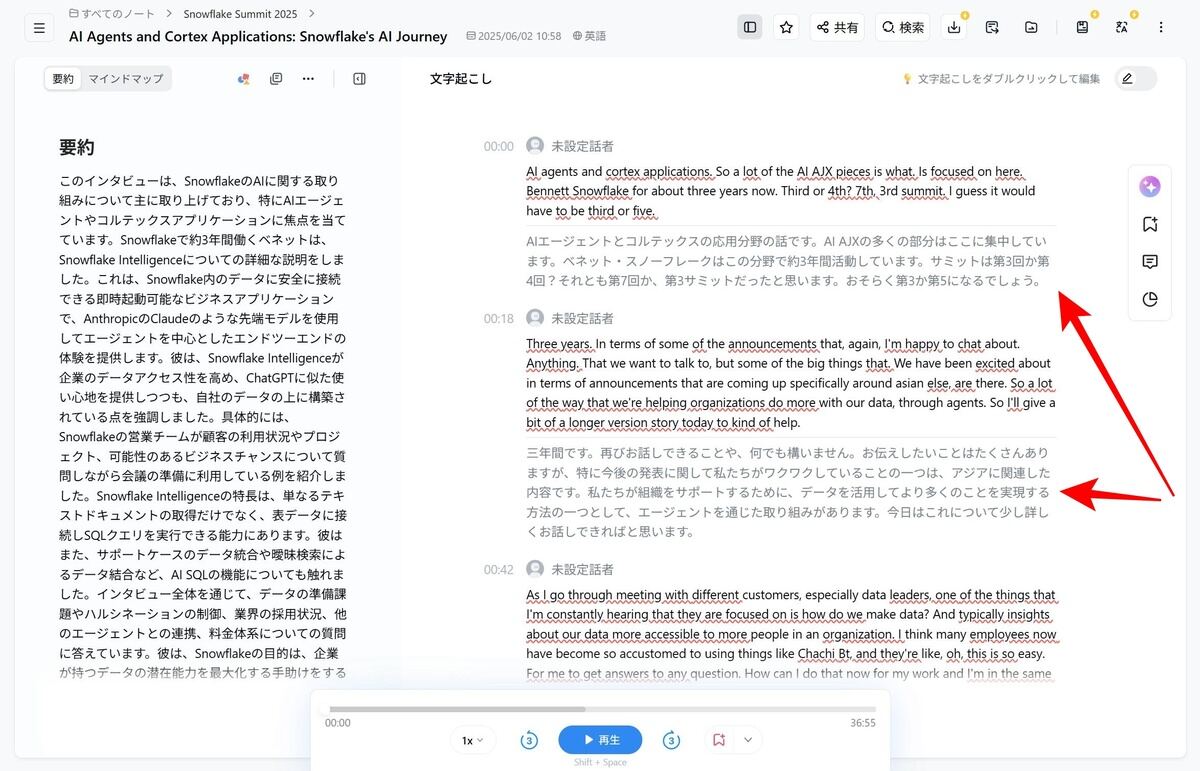Click the transcript text starting 'Three years. In terms'
Viewport: 1200px width, 771px height.
point(790,383)
